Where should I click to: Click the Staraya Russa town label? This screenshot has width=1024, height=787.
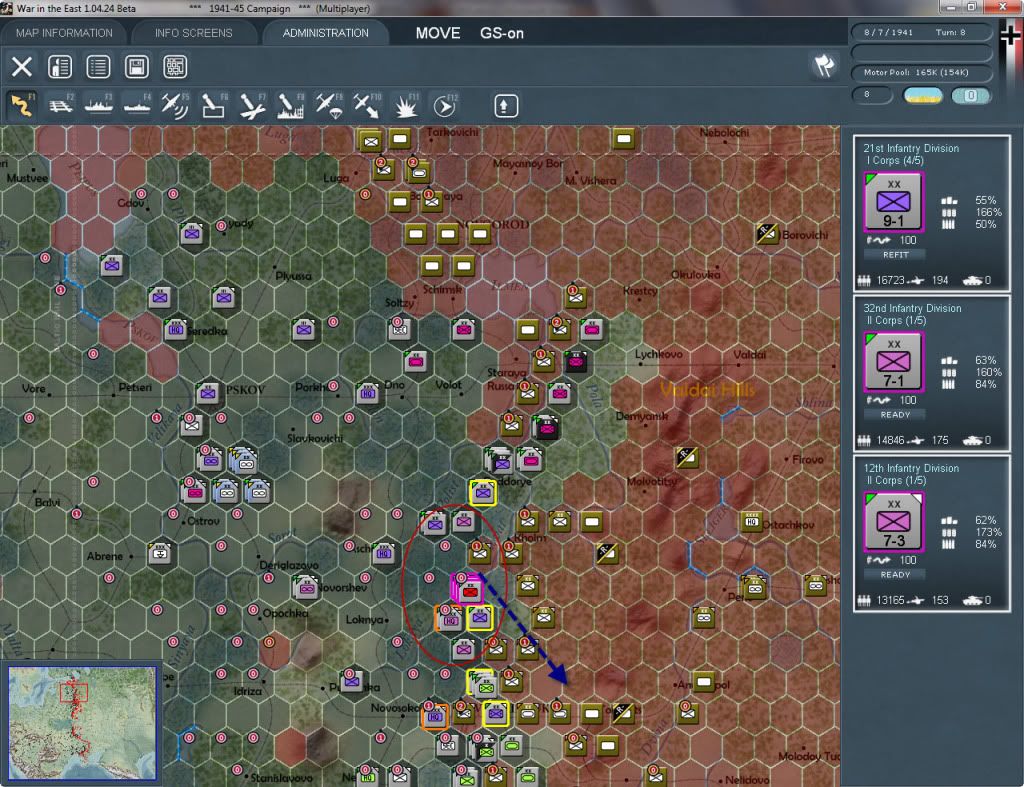[505, 379]
